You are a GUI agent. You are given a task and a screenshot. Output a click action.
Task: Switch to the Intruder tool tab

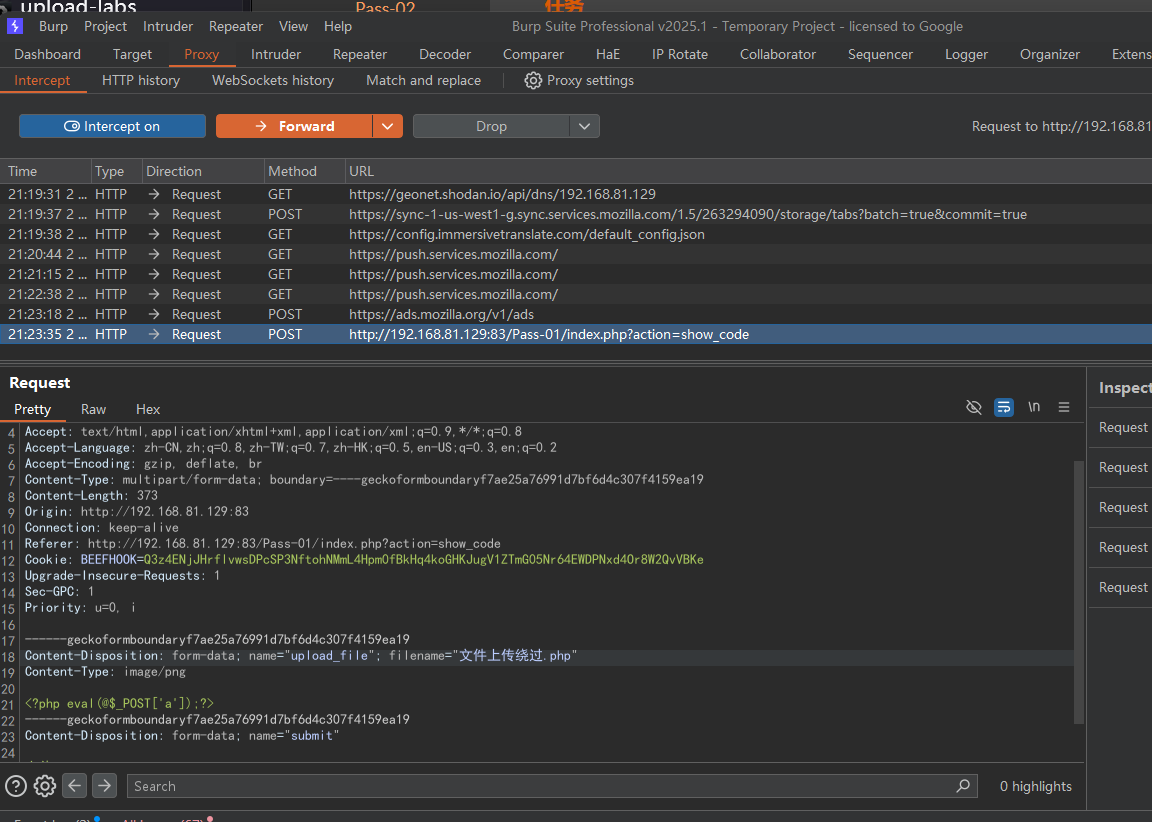pos(276,54)
